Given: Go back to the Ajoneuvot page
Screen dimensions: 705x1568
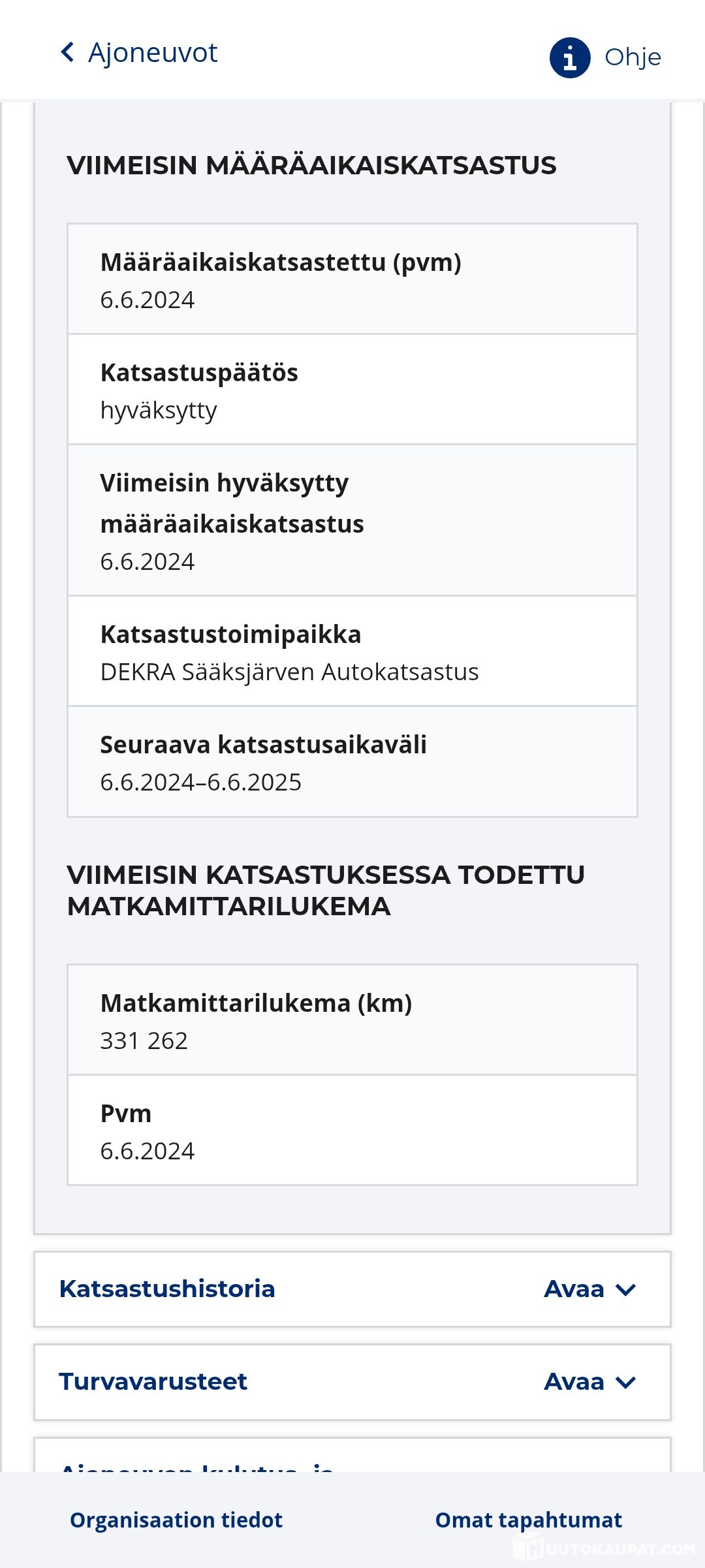Looking at the screenshot, I should click(153, 52).
